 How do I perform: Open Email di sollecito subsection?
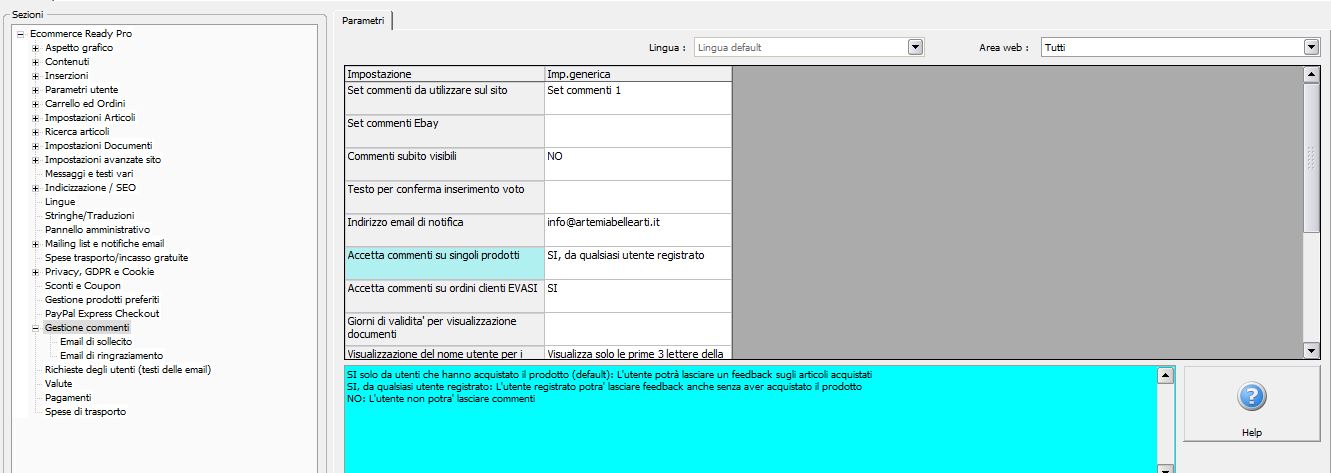click(95, 342)
